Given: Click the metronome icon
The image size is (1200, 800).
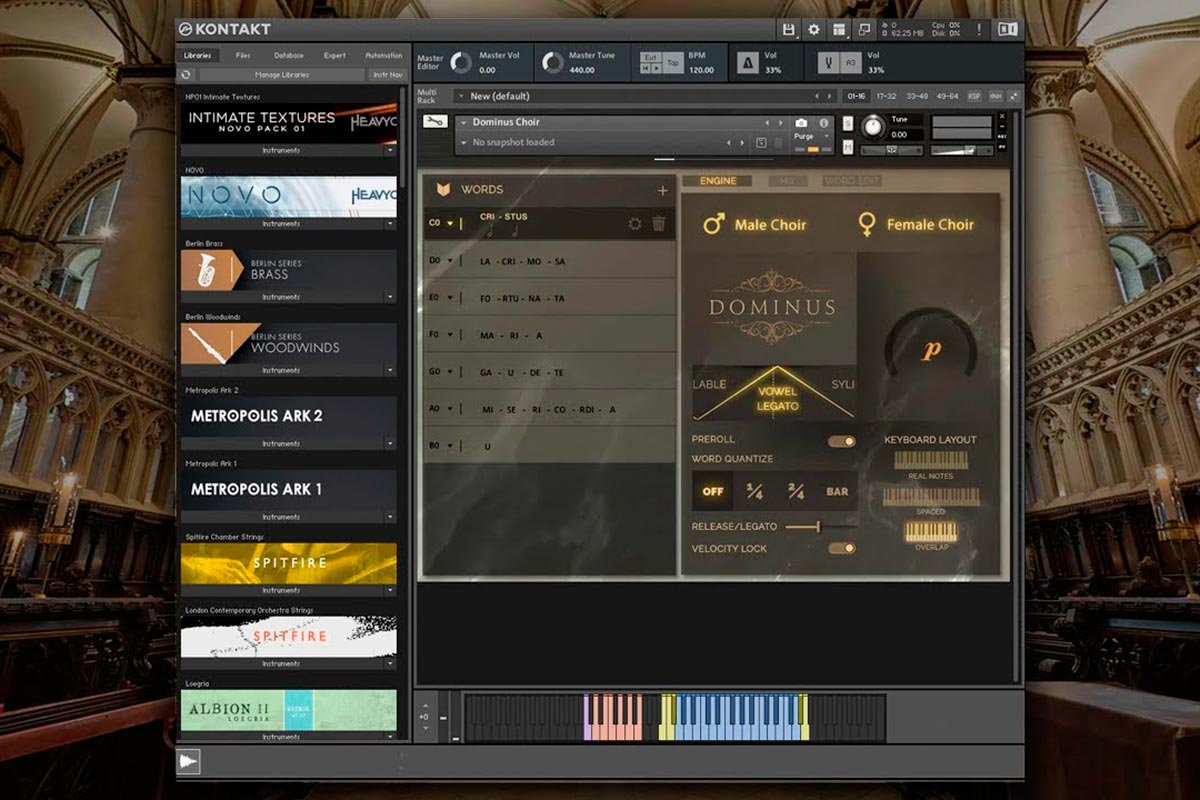Looking at the screenshot, I should click(747, 63).
